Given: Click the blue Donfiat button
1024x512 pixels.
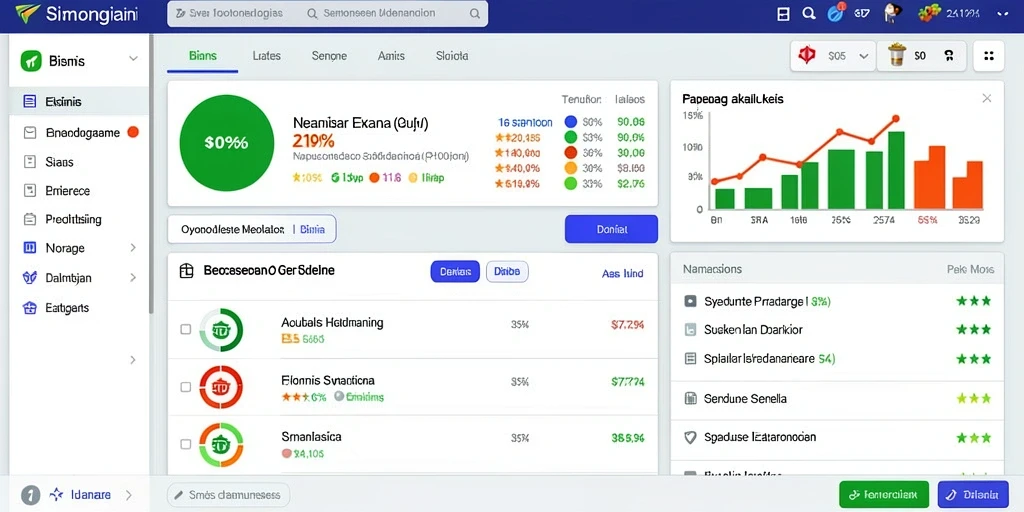Looking at the screenshot, I should coord(611,229).
